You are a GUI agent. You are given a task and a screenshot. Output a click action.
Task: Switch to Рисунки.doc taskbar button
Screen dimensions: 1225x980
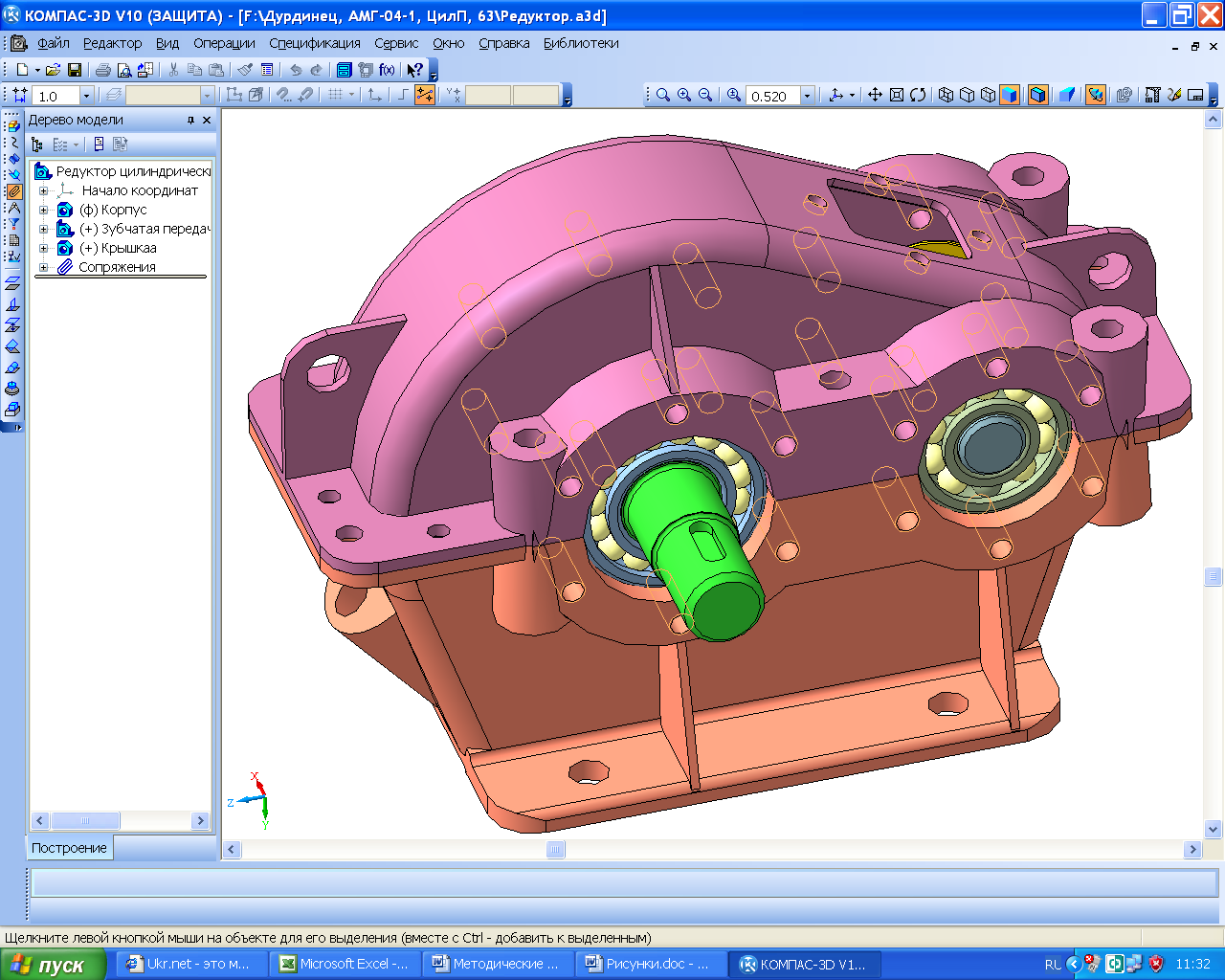[652, 964]
